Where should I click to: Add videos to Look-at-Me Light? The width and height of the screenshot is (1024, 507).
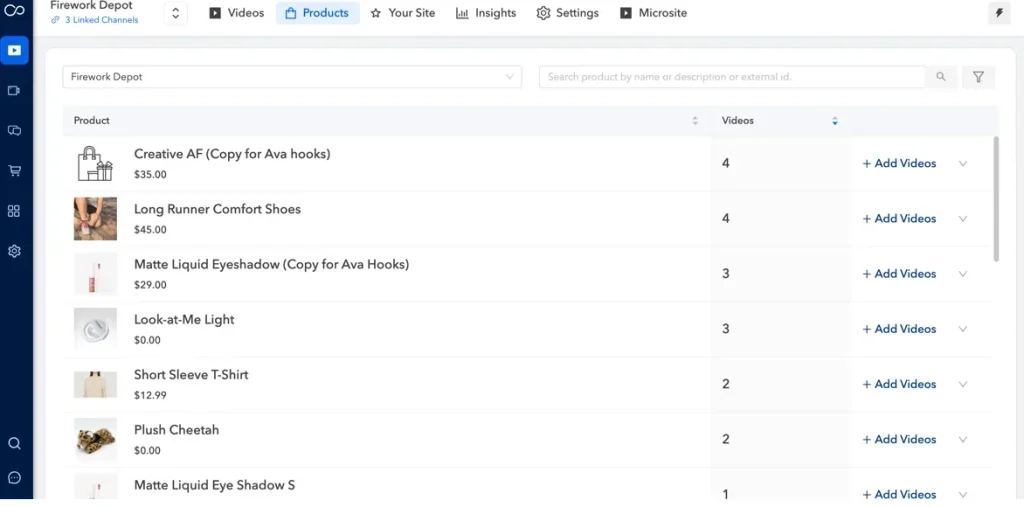(x=899, y=329)
